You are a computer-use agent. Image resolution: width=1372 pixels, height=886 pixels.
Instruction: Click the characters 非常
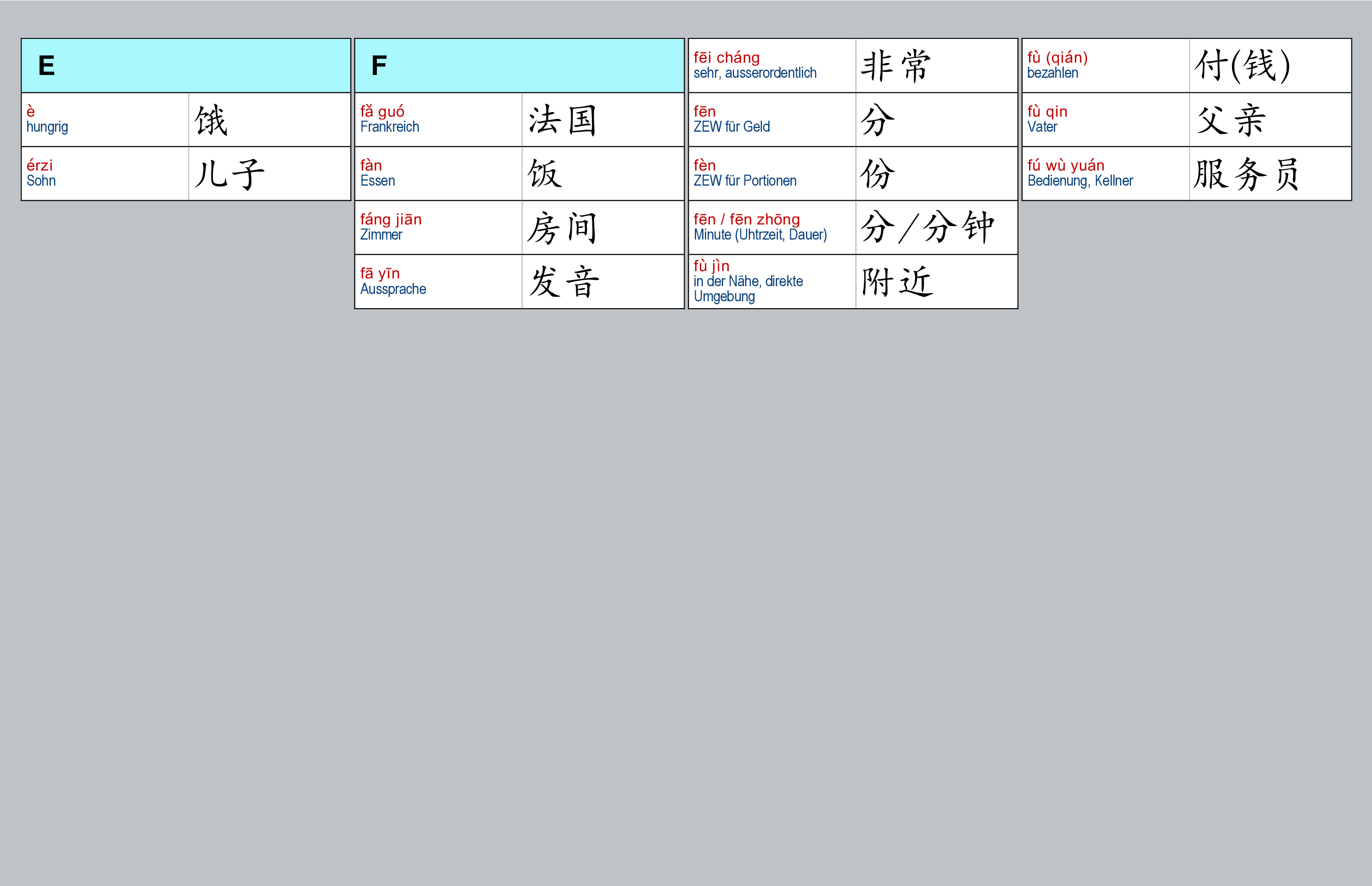[x=895, y=65]
